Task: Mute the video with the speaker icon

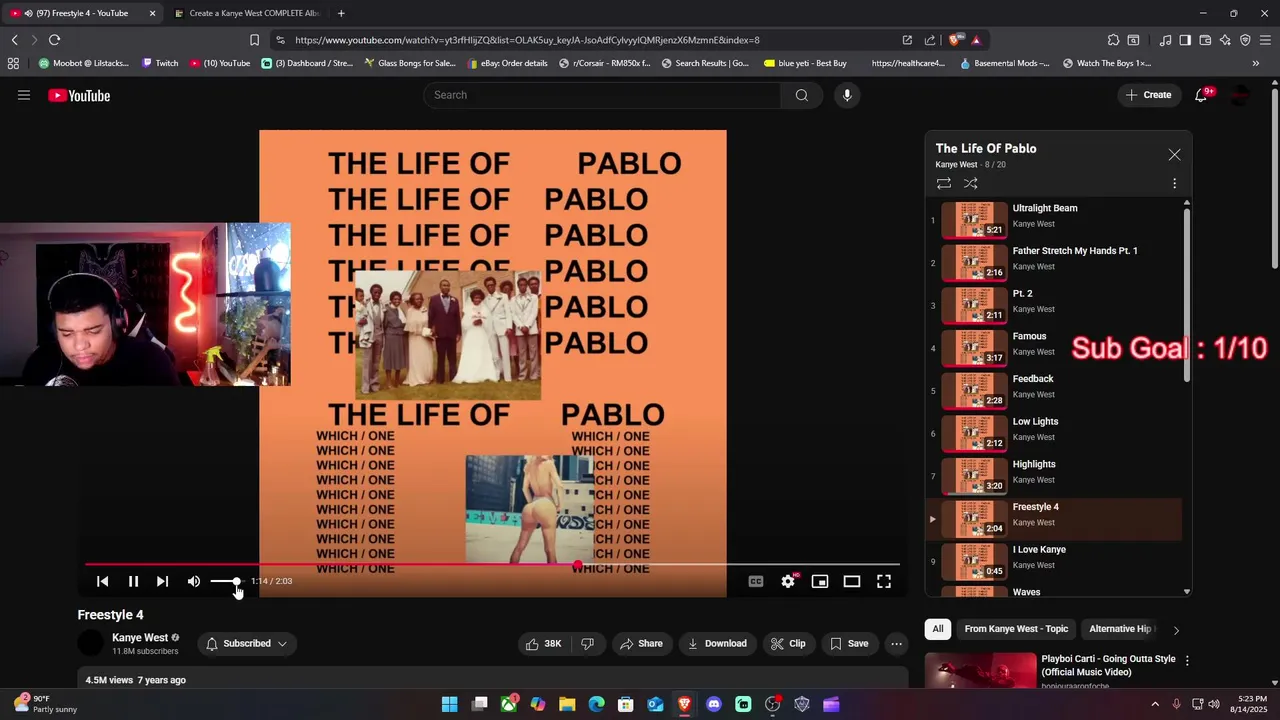Action: [x=194, y=581]
